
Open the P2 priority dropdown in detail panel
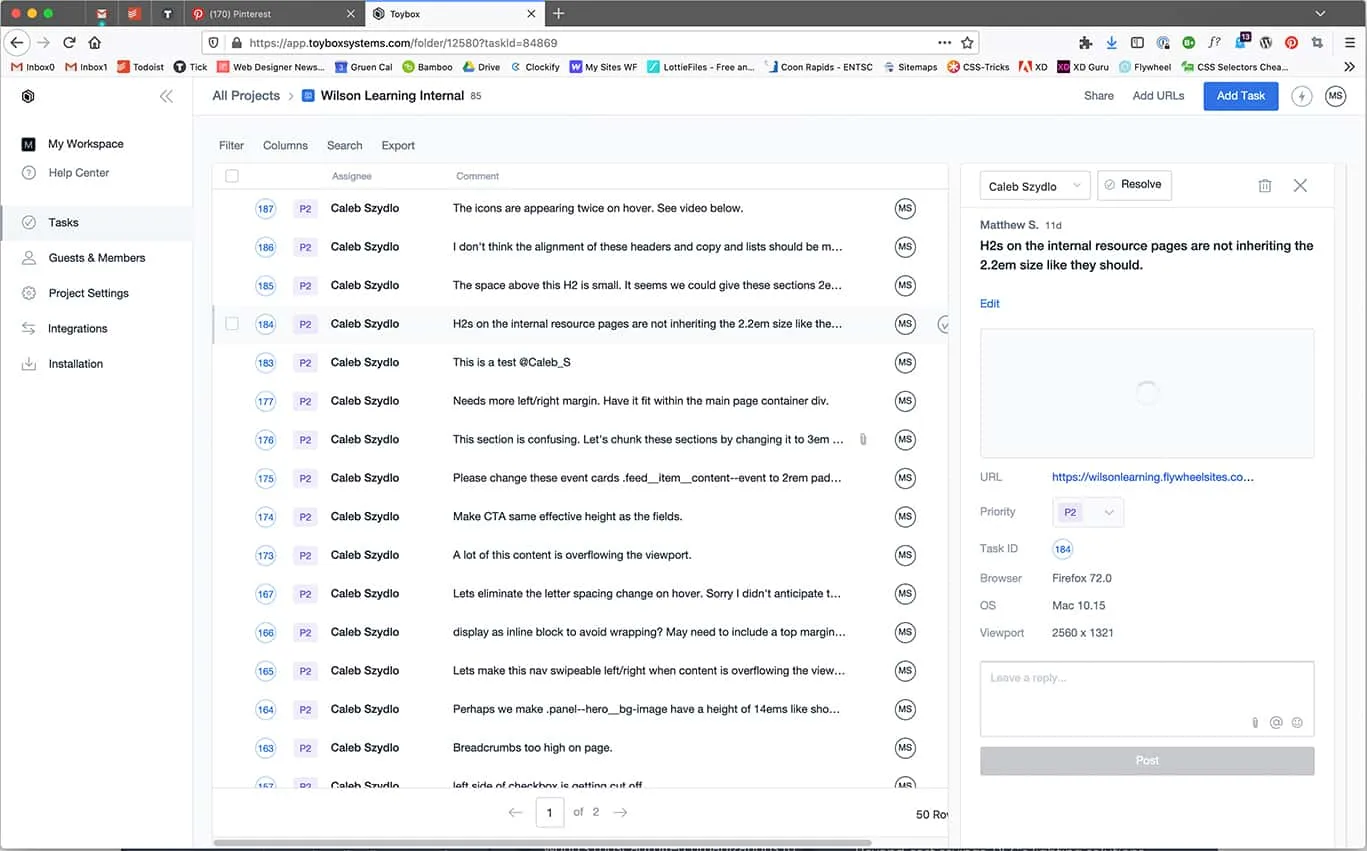coord(1088,512)
